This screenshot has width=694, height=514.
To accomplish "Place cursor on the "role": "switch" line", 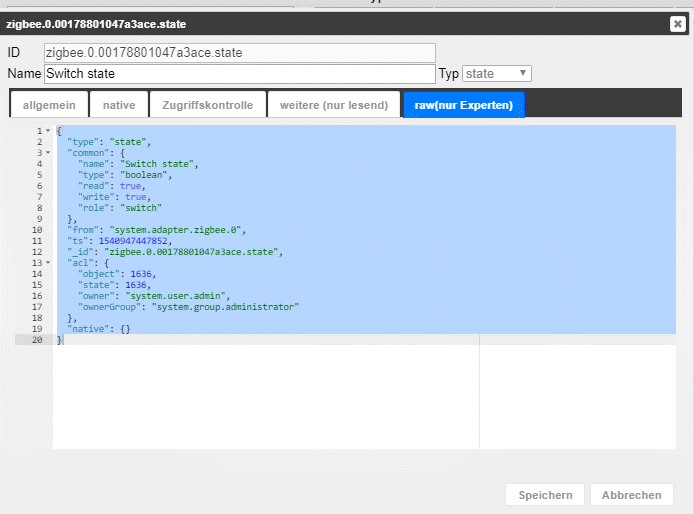I will [119, 208].
